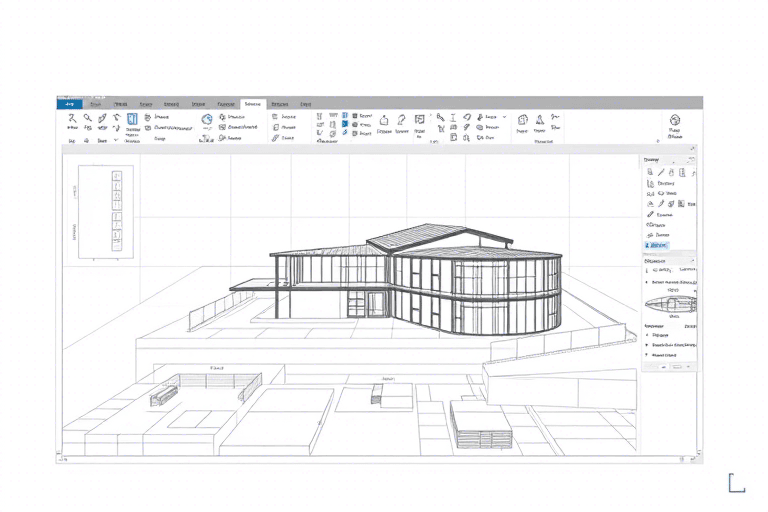
Task: Click the house-shaped icon in the ribbon
Action: click(384, 118)
